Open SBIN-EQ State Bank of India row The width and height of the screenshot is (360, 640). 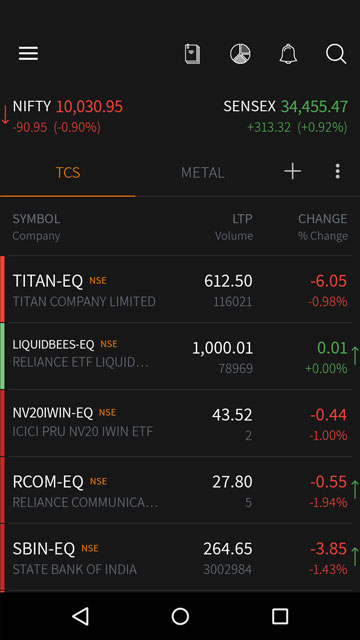[x=178, y=557]
